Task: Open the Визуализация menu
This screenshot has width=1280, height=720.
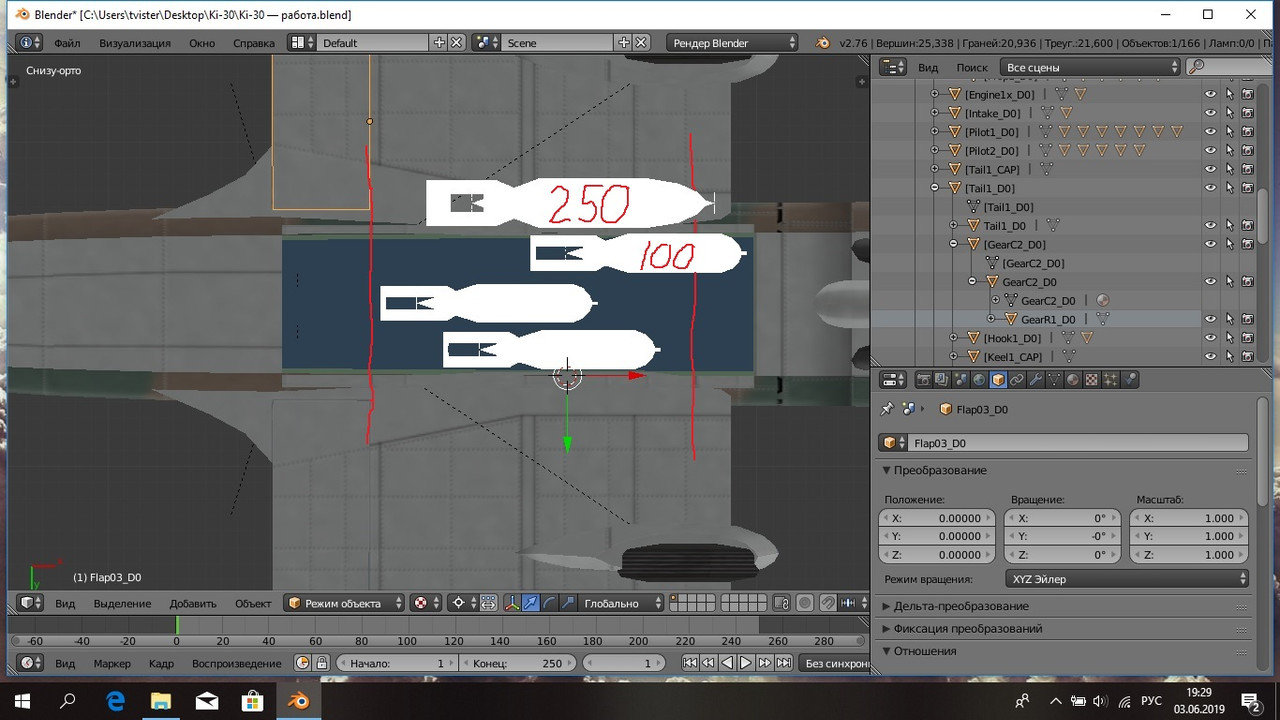Action: (x=135, y=43)
